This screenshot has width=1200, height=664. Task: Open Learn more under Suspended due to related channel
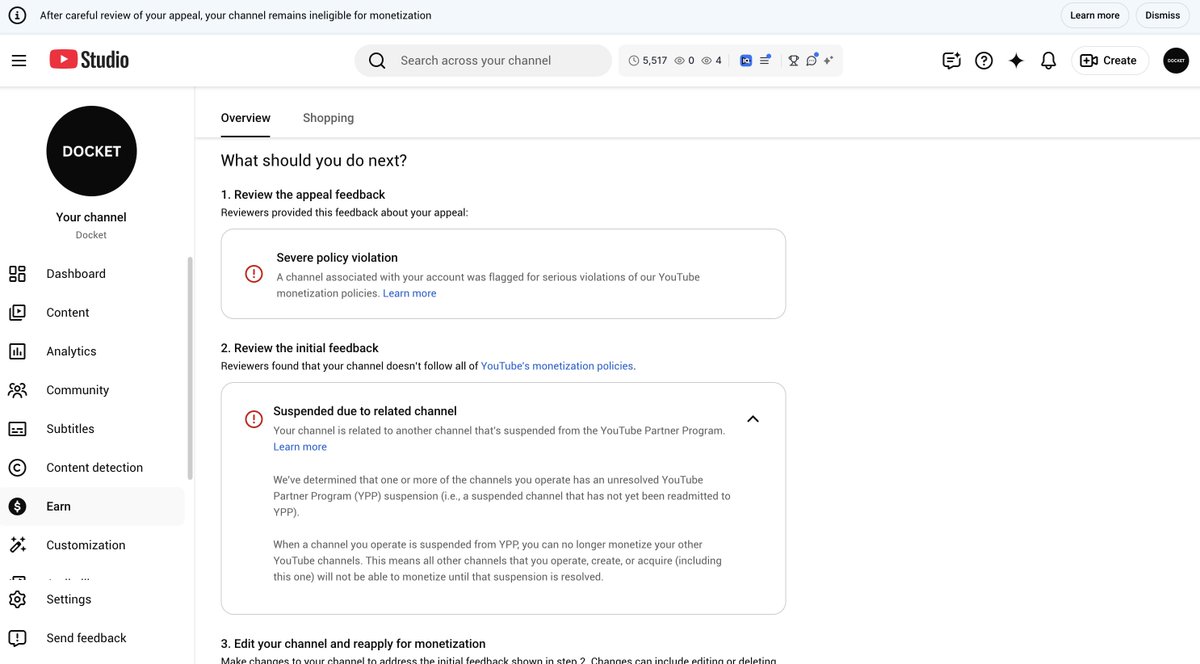[300, 447]
